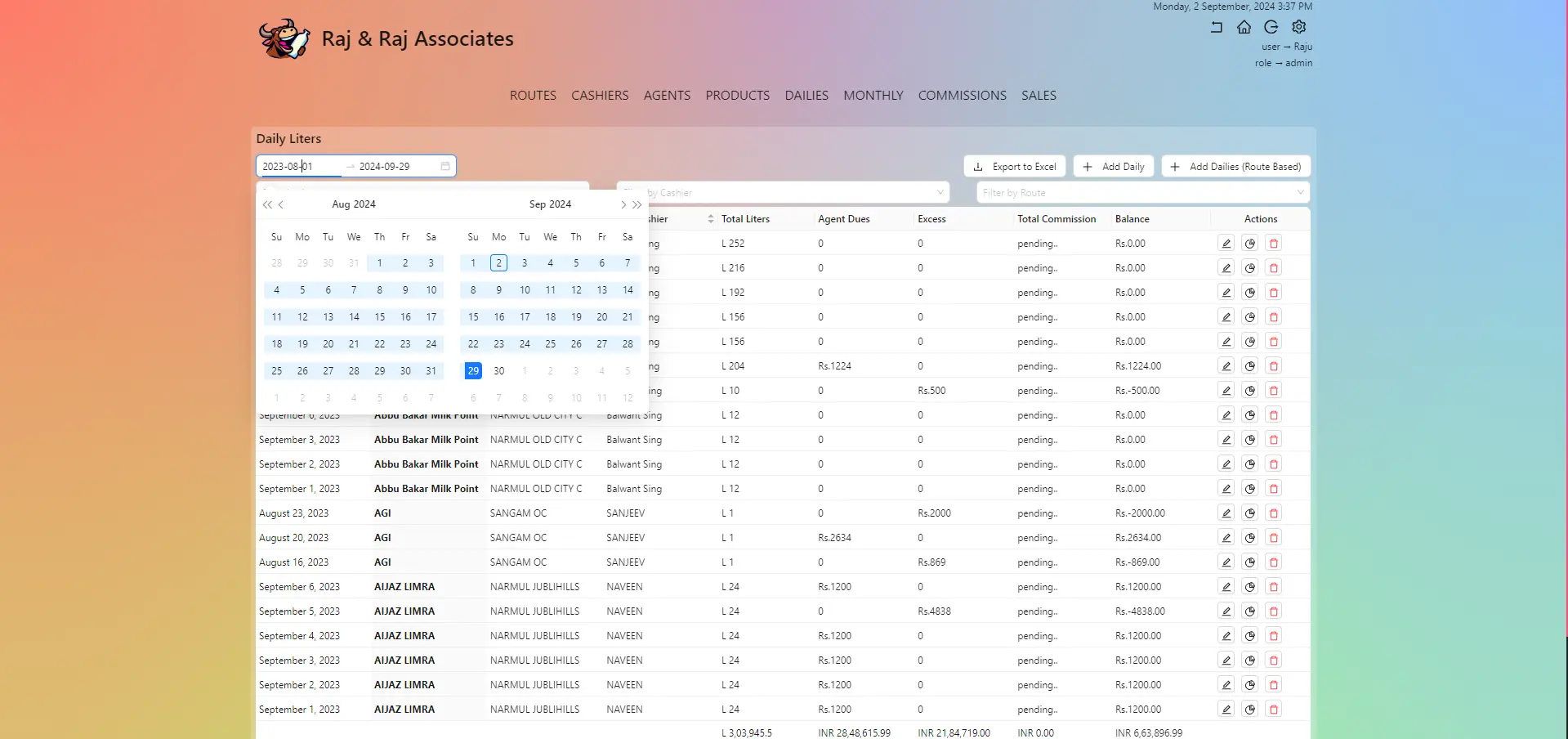Open the AGENTS menu
1568x739 pixels.
[x=667, y=96]
